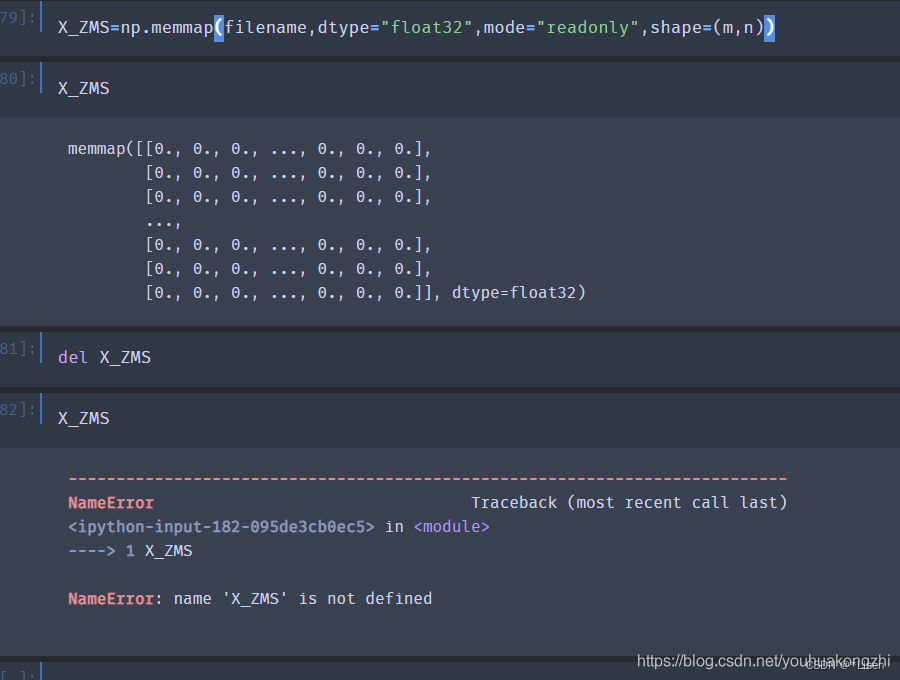Click the cell prompt number 79
This screenshot has width=900, height=680.
click(x=17, y=18)
